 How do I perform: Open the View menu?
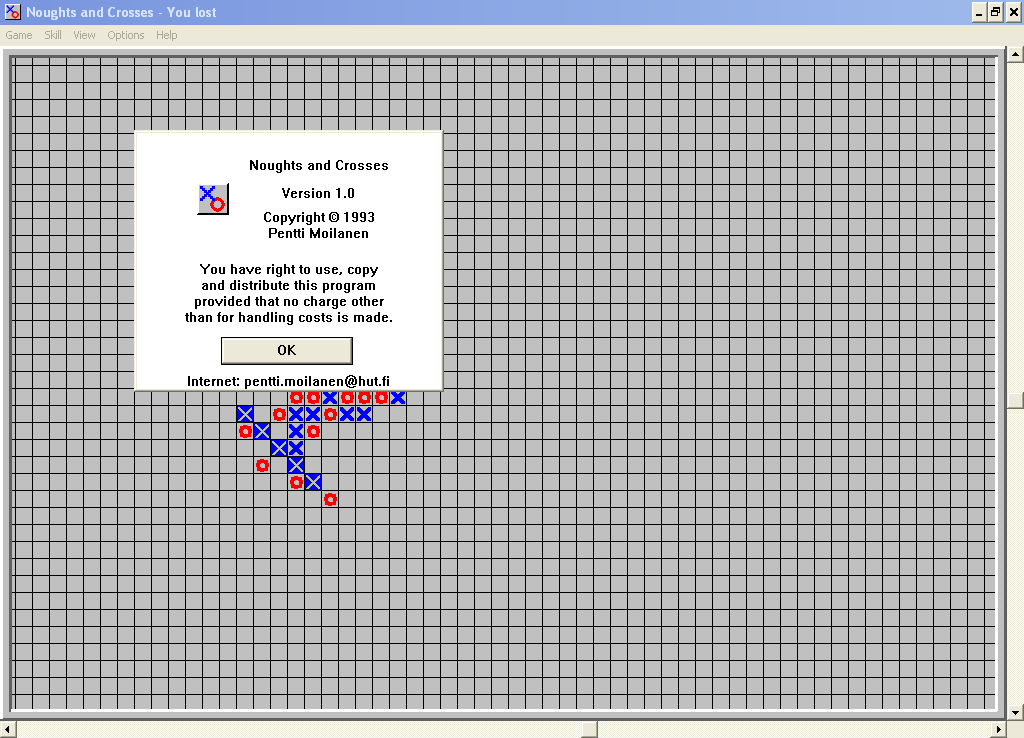click(x=84, y=35)
